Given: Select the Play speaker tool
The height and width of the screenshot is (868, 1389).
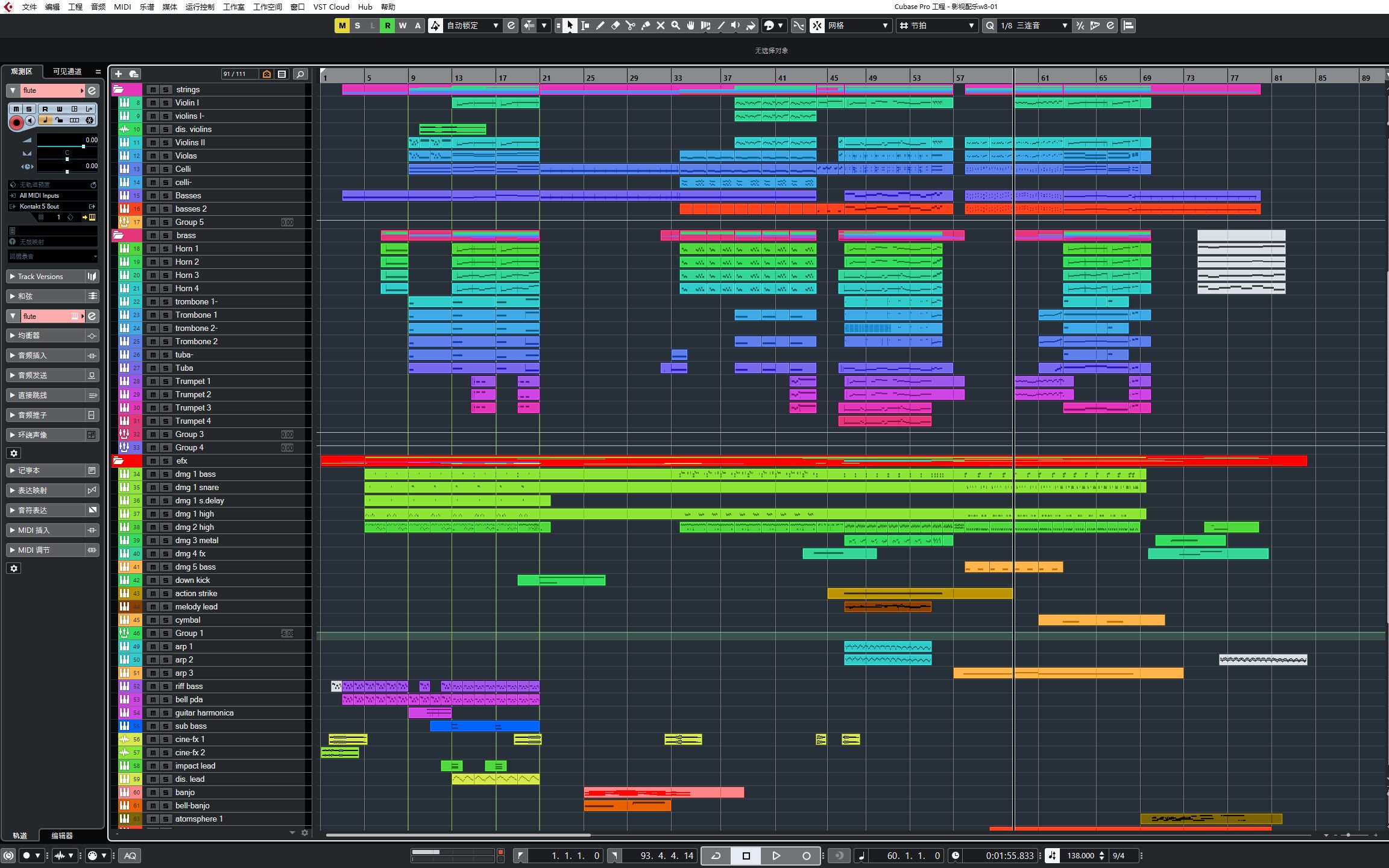Looking at the screenshot, I should tap(735, 25).
